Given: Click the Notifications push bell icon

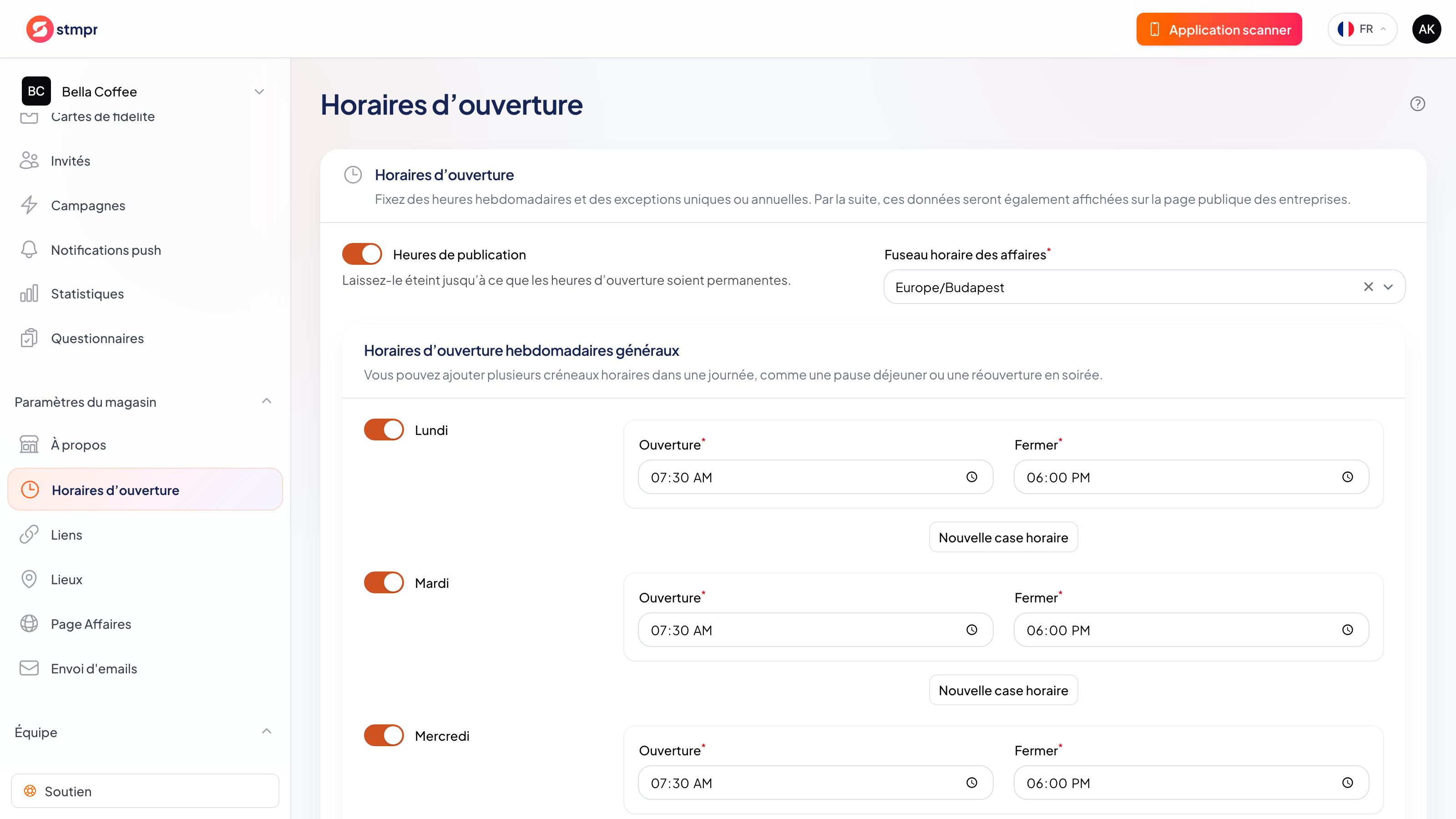Looking at the screenshot, I should [x=29, y=250].
